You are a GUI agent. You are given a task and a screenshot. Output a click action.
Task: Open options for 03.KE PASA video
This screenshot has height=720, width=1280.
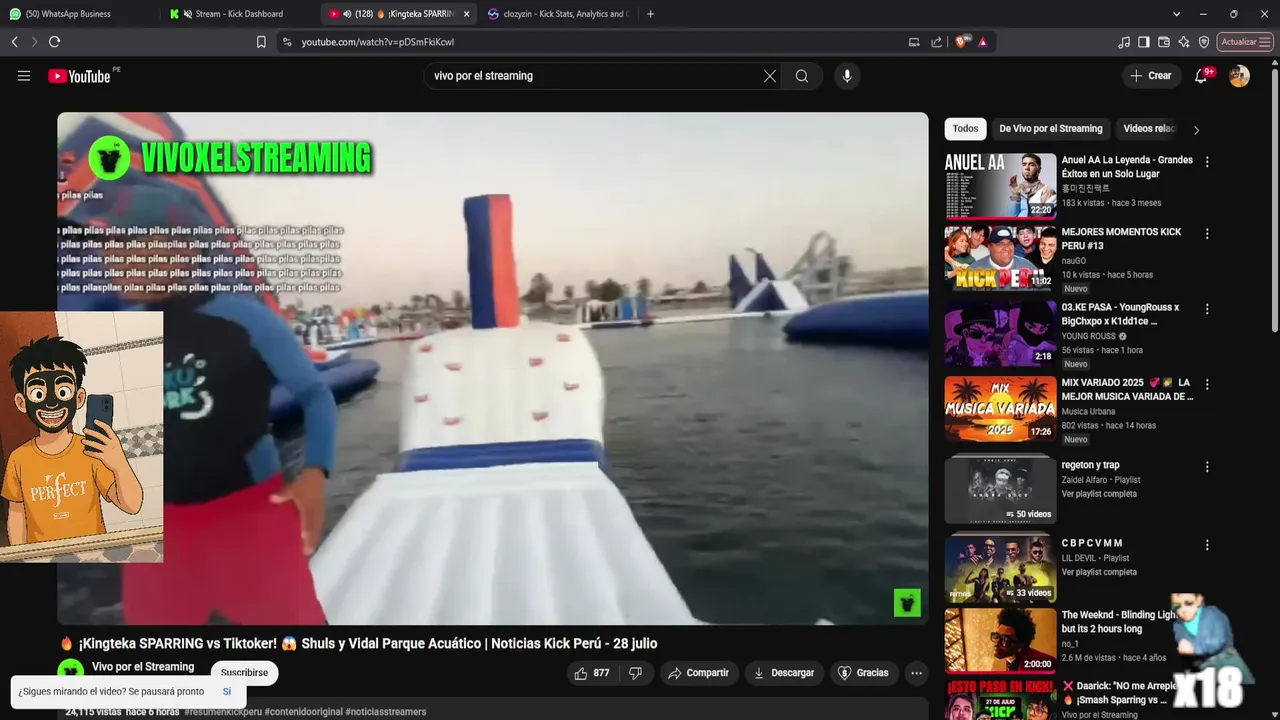point(1207,309)
